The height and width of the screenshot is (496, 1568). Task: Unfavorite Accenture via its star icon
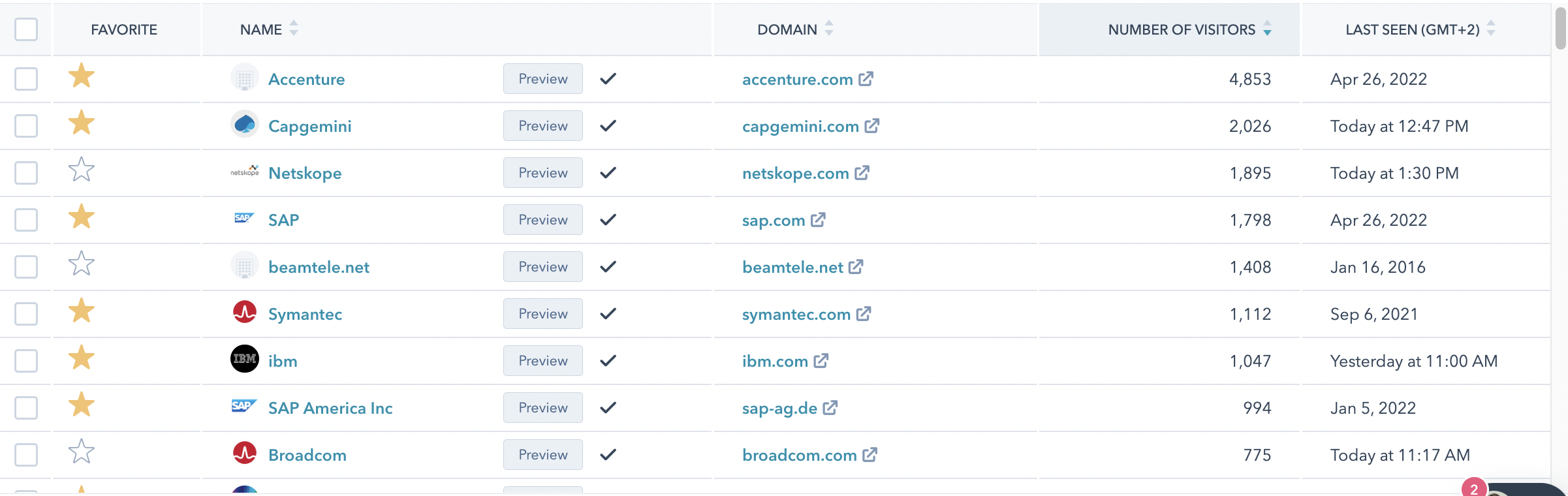coord(82,76)
